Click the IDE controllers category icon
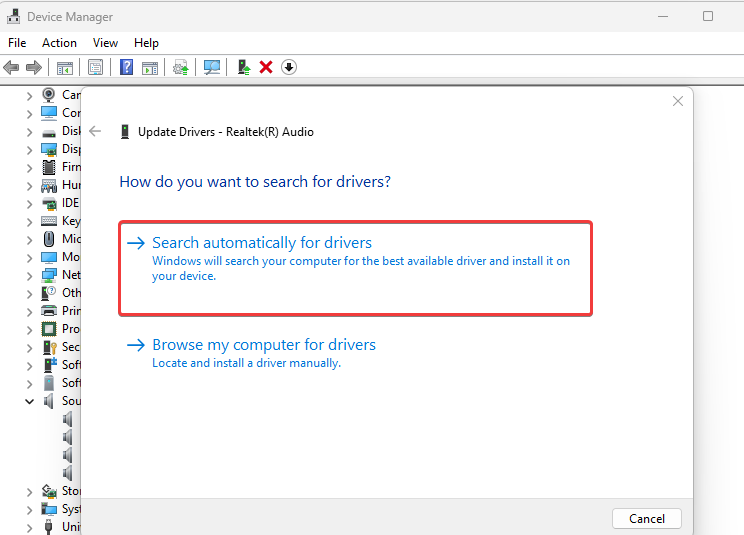The width and height of the screenshot is (744, 535). coord(49,204)
